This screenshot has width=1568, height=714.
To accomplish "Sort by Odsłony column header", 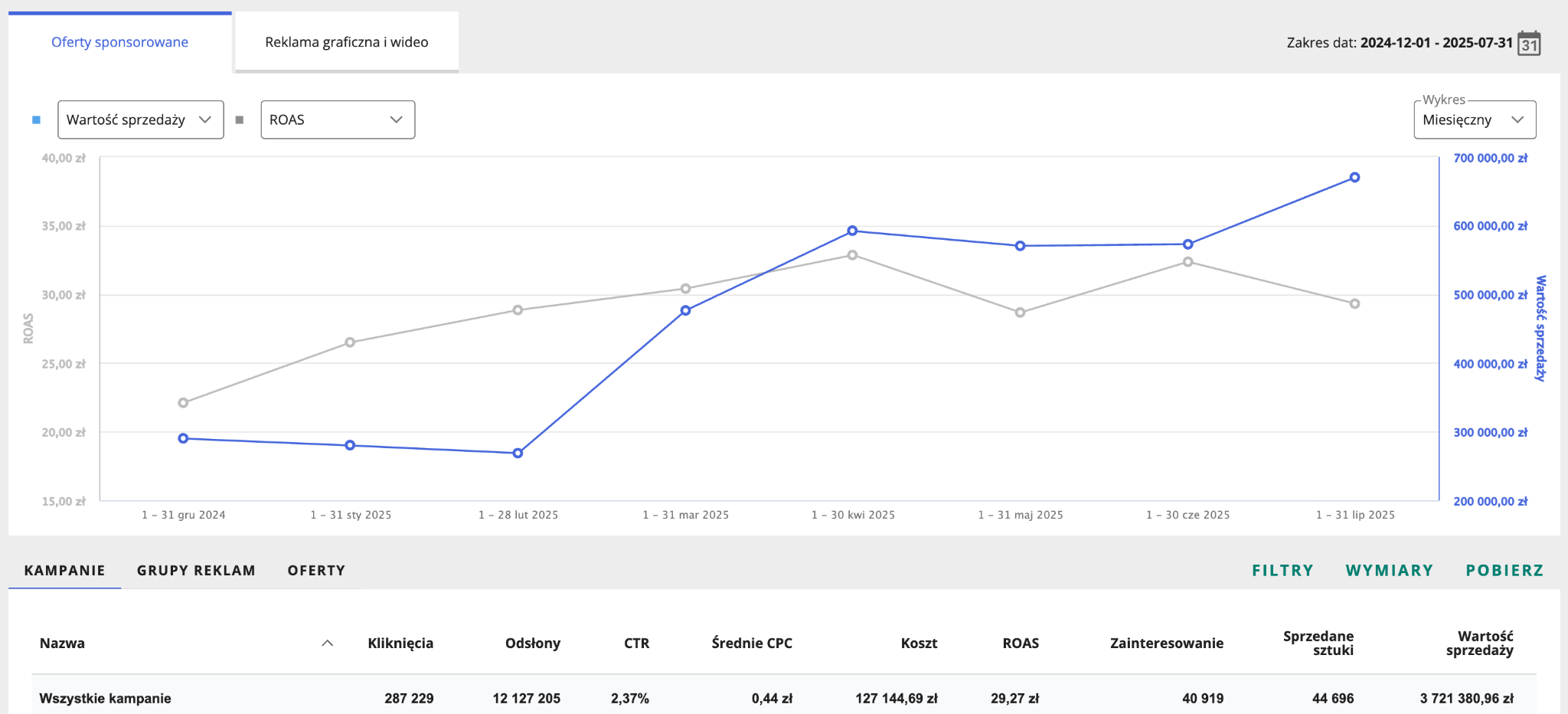I will 533,644.
